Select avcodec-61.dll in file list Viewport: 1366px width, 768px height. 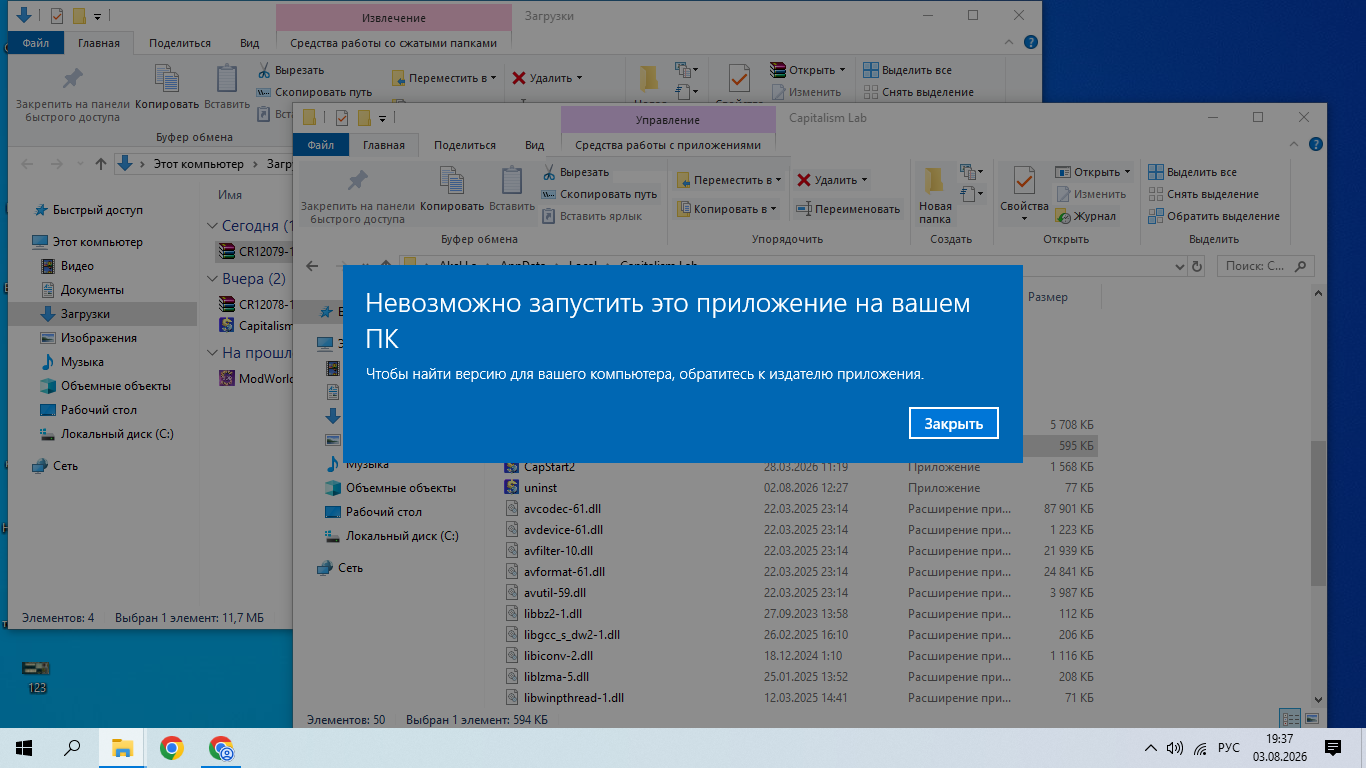[562, 509]
